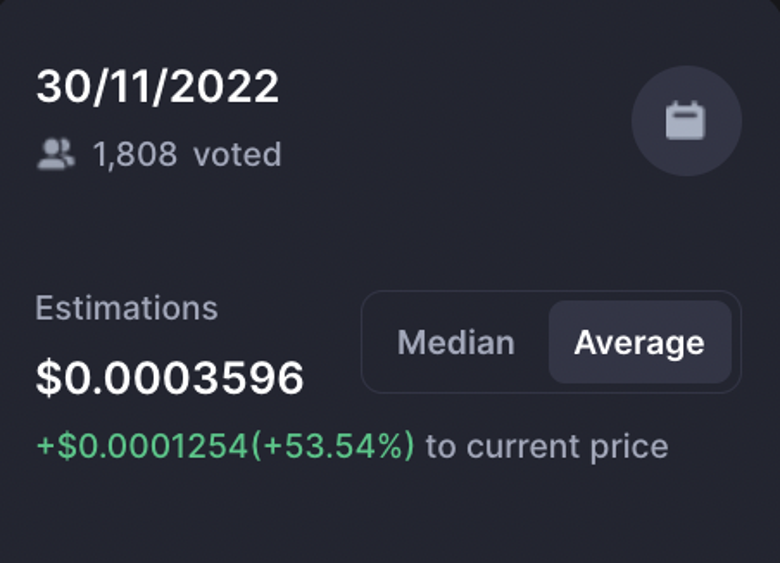Viewport: 780px width, 563px height.
Task: Click the word voted
Action: tap(237, 154)
